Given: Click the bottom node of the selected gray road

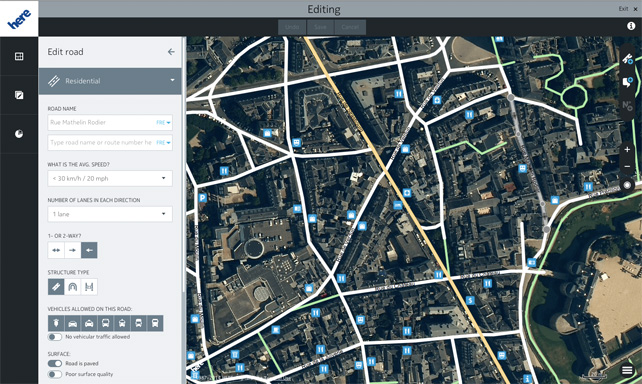Looking at the screenshot, I should pos(546,229).
